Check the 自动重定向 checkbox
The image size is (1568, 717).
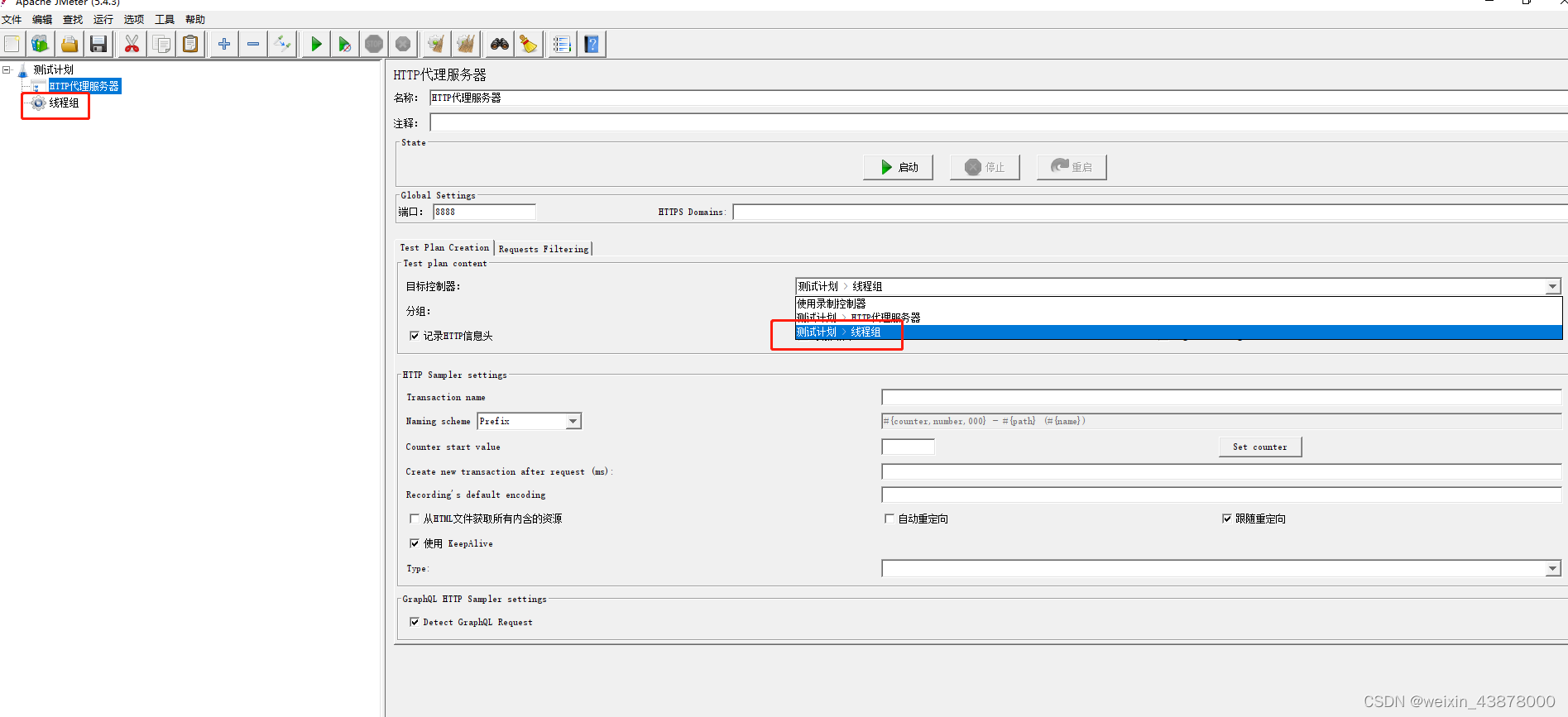(x=889, y=519)
